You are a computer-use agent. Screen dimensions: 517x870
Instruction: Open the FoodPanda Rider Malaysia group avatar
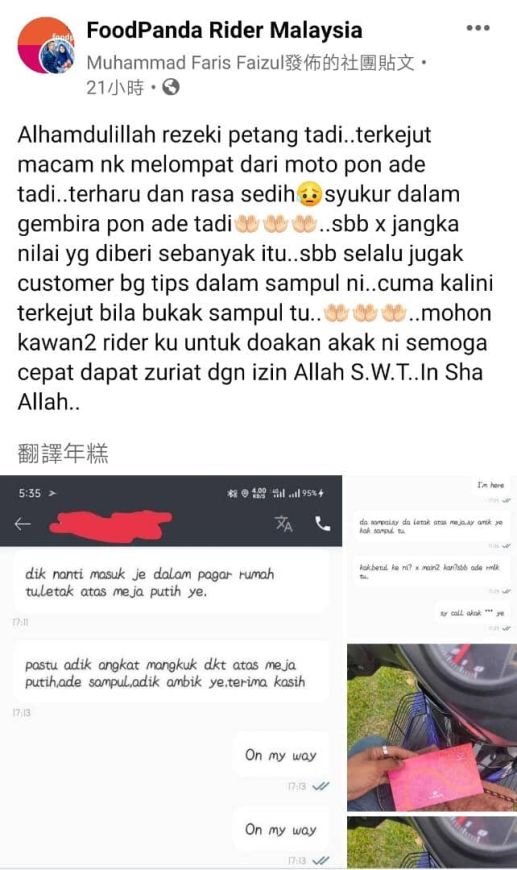pyautogui.click(x=45, y=45)
